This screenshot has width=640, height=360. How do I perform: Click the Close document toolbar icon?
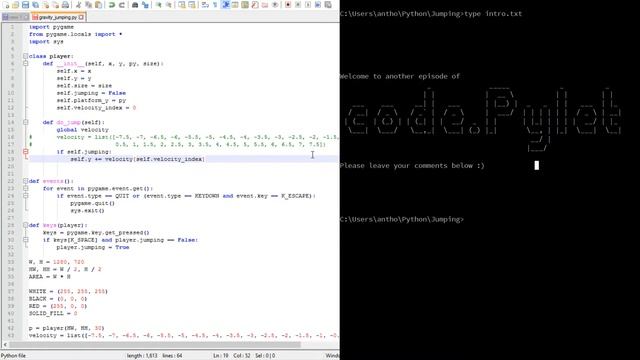tap(45, 5)
